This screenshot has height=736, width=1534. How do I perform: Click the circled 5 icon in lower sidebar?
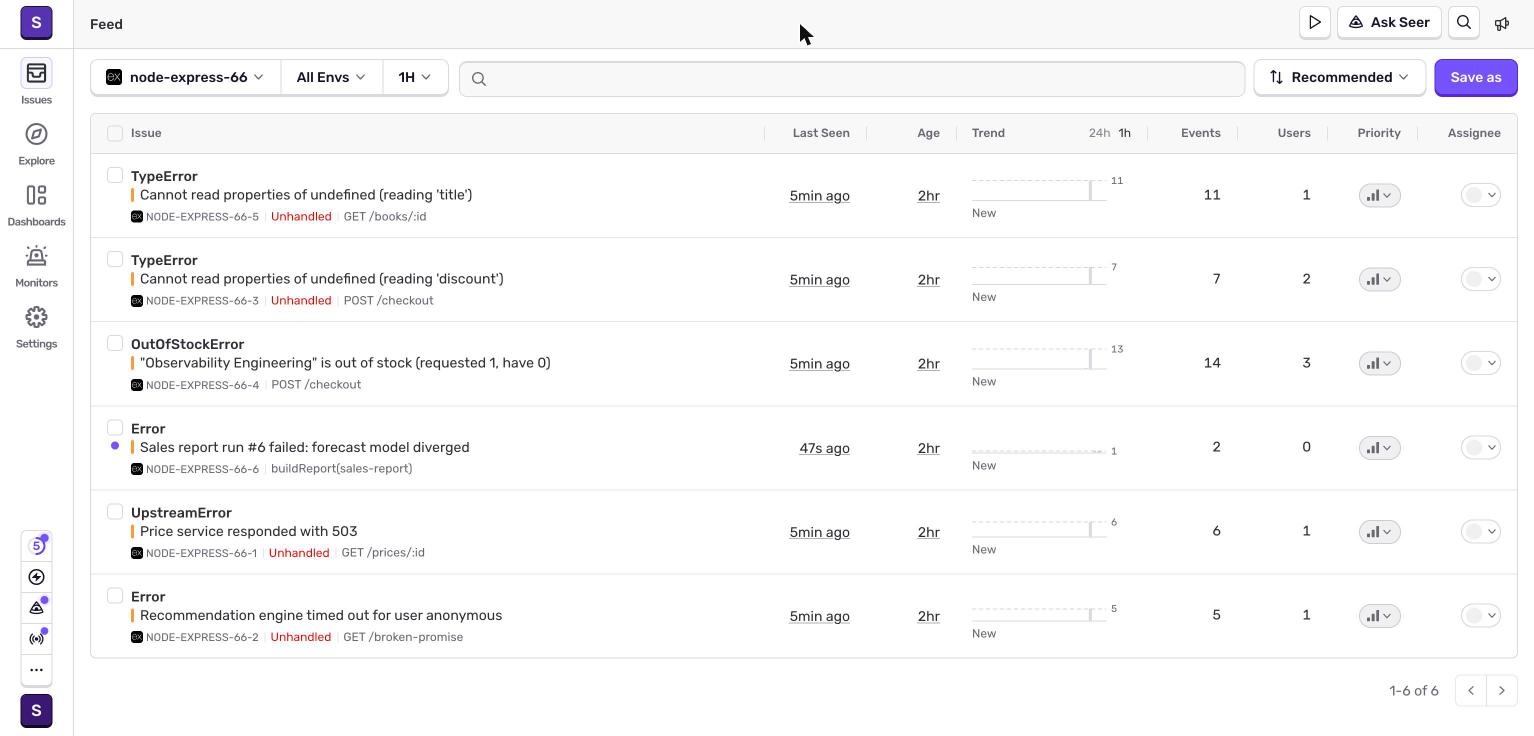click(x=36, y=546)
